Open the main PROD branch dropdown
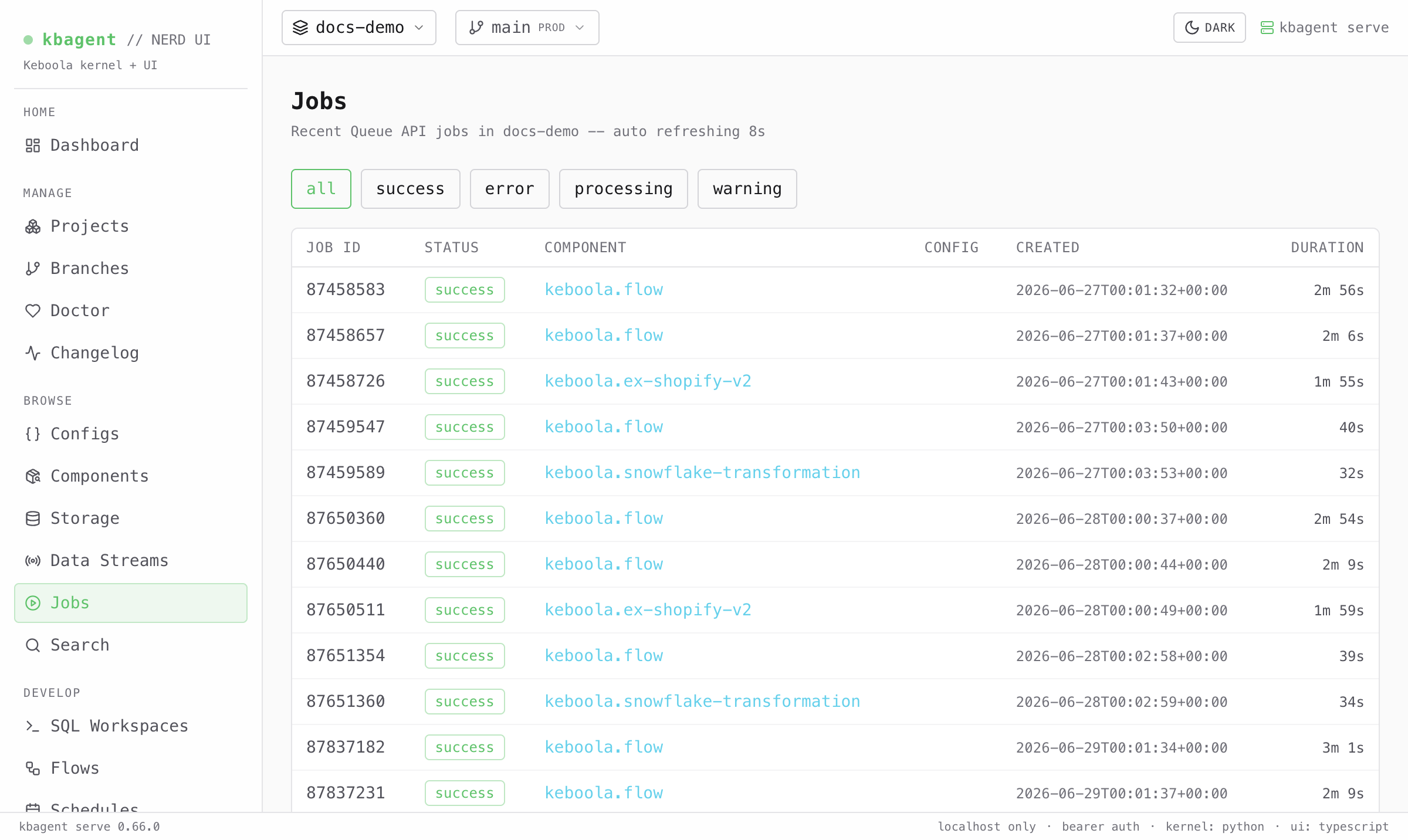Image resolution: width=1408 pixels, height=840 pixels. click(527, 28)
